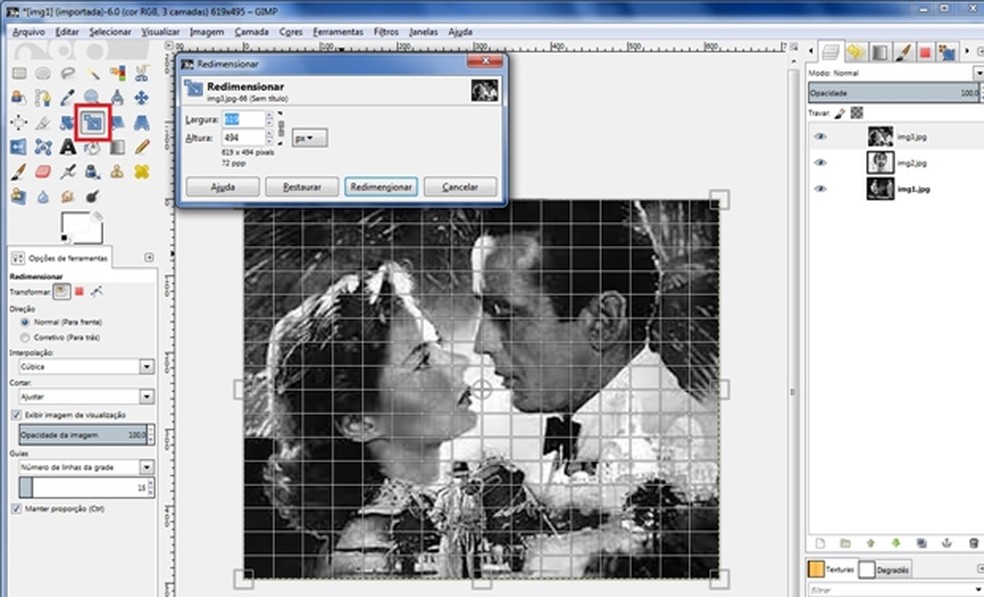Click the Cancelar button

tap(460, 187)
